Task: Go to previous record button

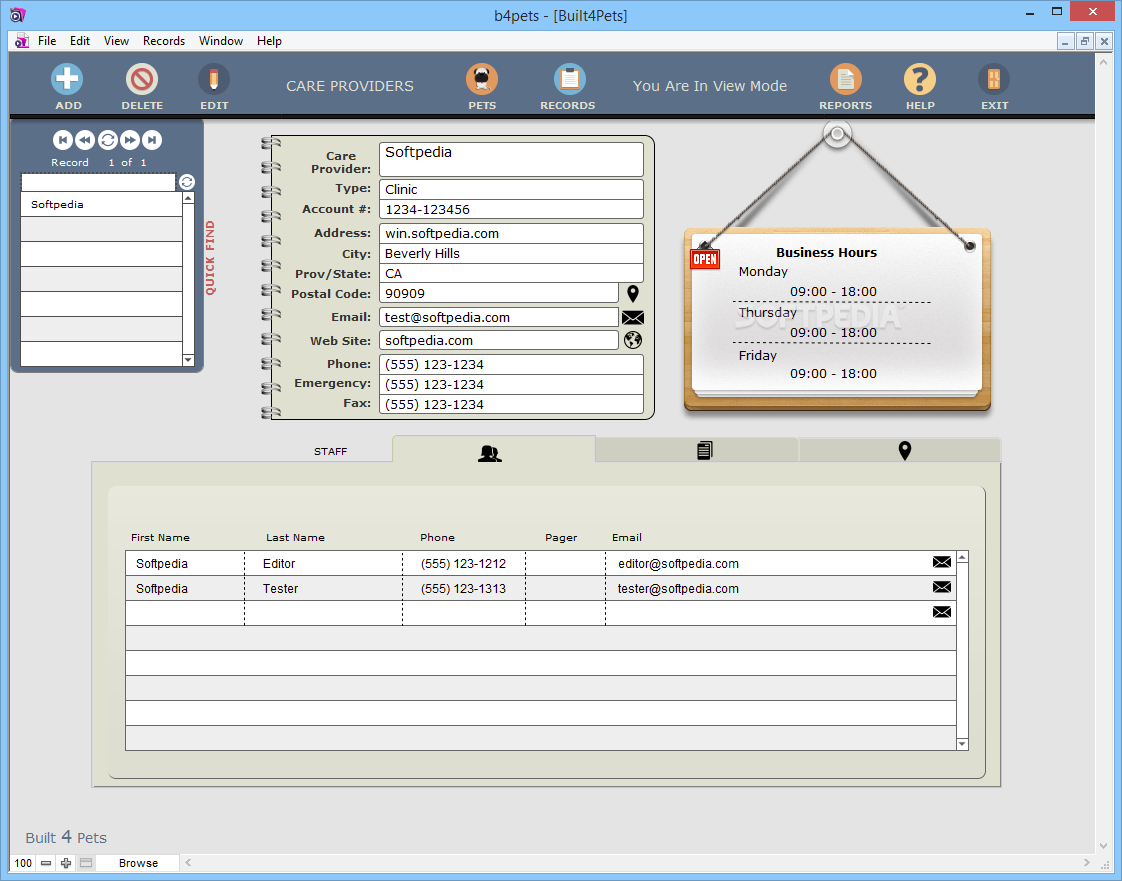Action: click(84, 140)
